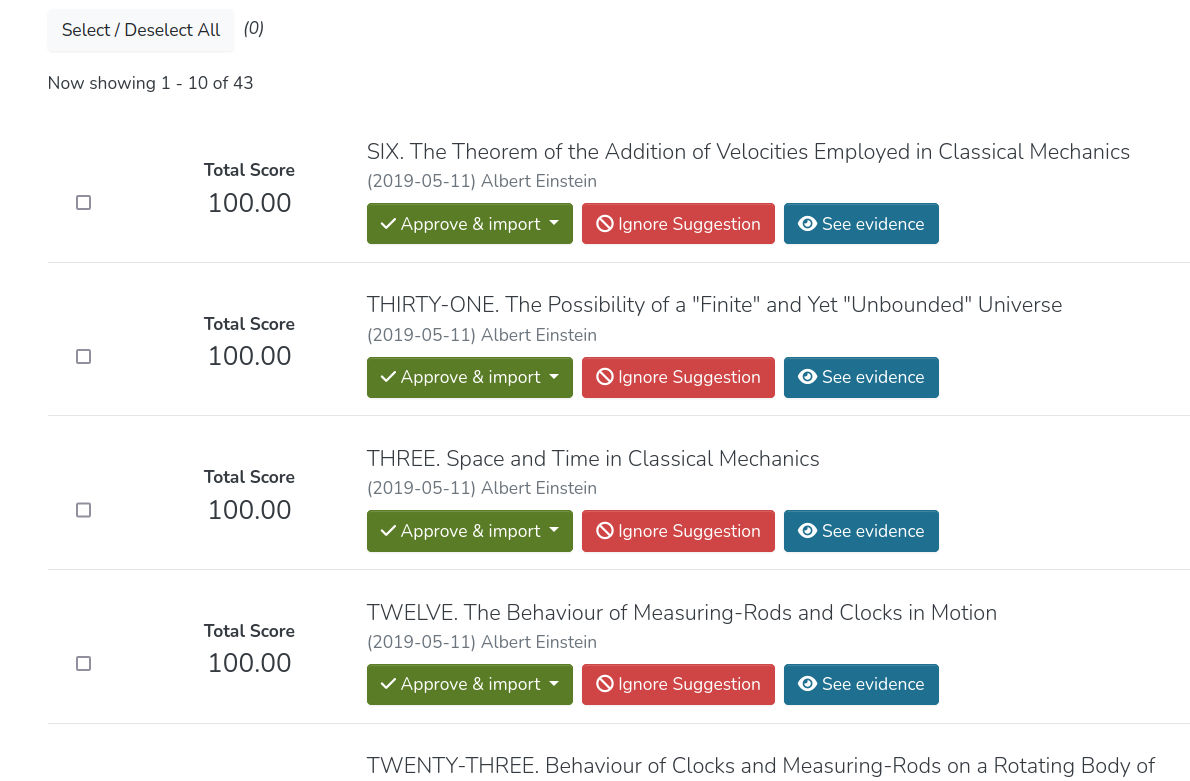1190x781 pixels.
Task: Click checkmark icon on THREE chapter's Approve button
Action: click(388, 531)
